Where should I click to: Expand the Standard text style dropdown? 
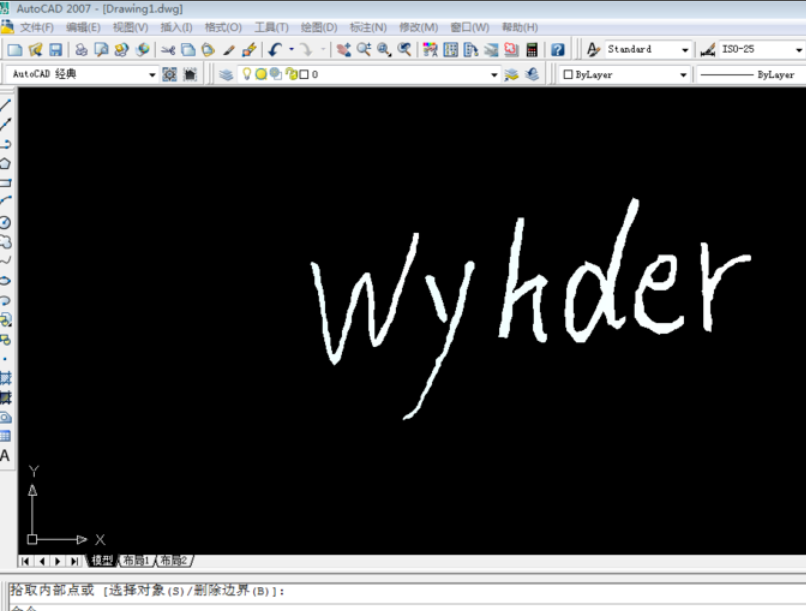(685, 50)
